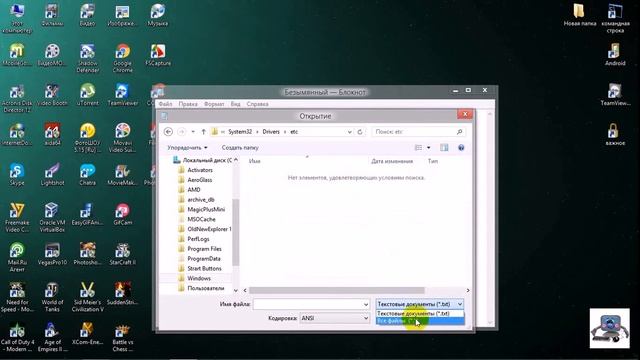Select Пользователи folder in the tree
The height and width of the screenshot is (360, 640).
coord(205,288)
